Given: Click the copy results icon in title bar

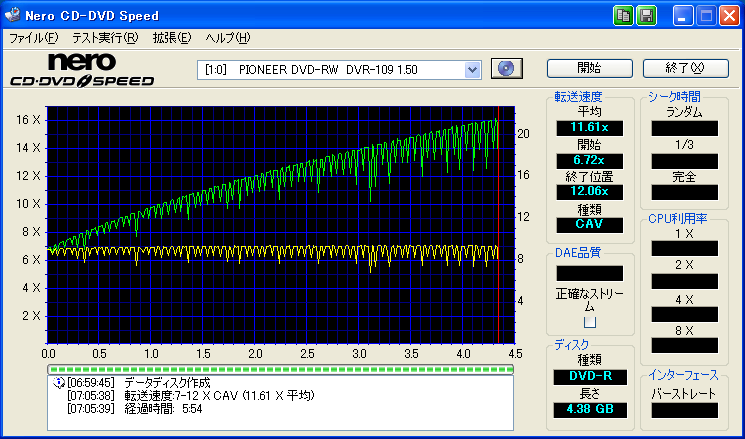Looking at the screenshot, I should click(623, 16).
